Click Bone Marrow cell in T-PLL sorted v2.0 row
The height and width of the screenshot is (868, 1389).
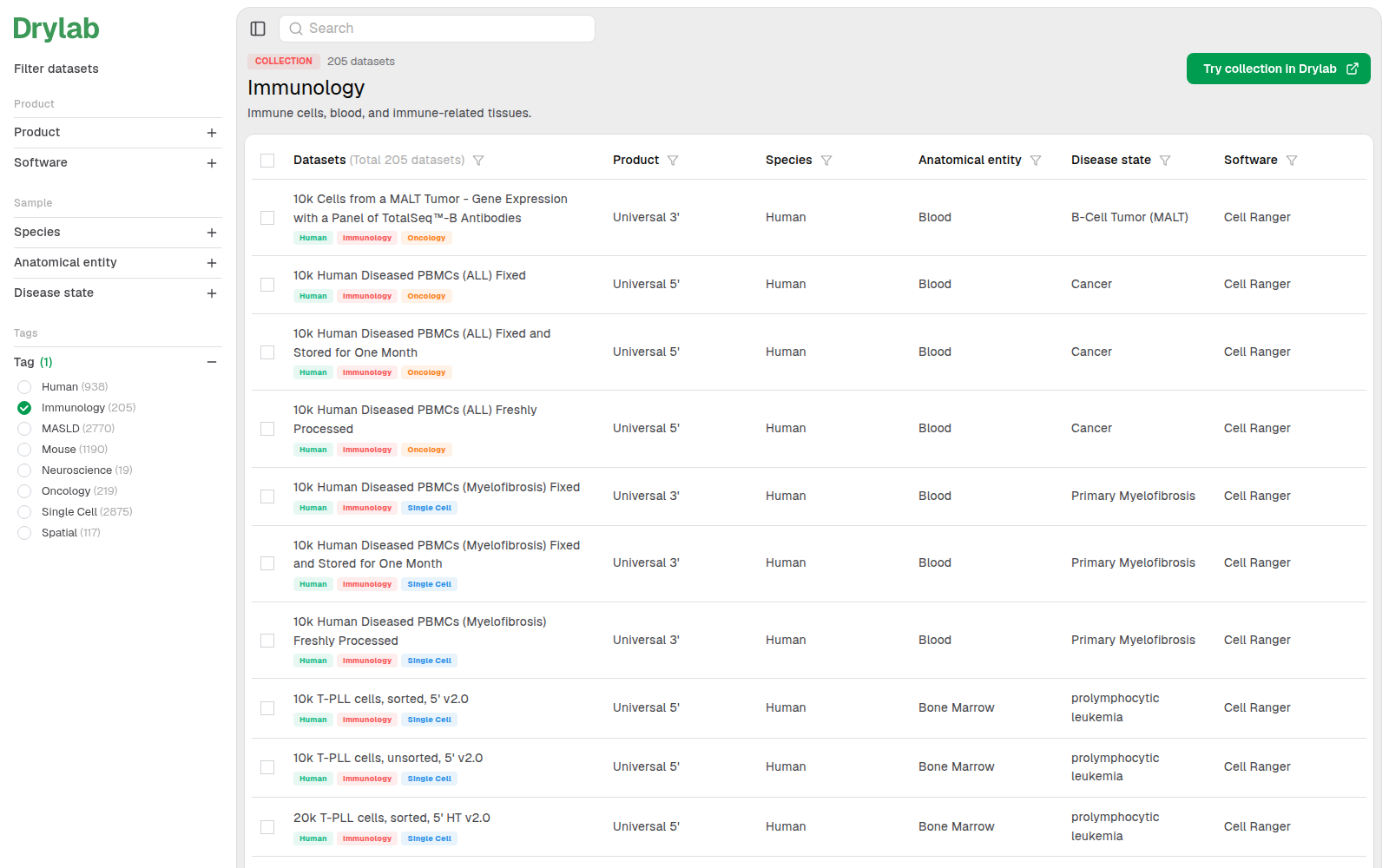click(957, 708)
